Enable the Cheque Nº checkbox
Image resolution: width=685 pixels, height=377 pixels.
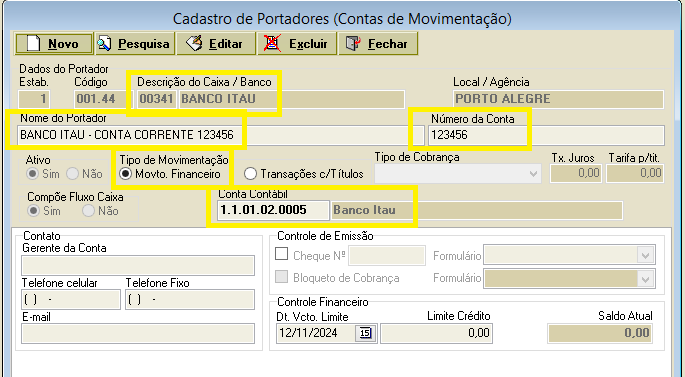281,254
